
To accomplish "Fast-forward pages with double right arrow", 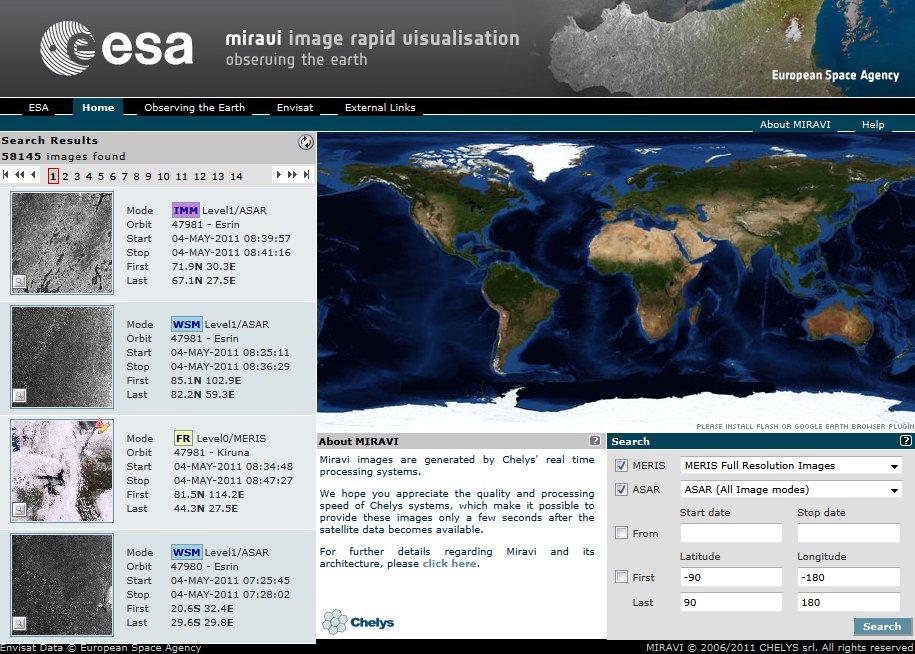I will coord(292,174).
